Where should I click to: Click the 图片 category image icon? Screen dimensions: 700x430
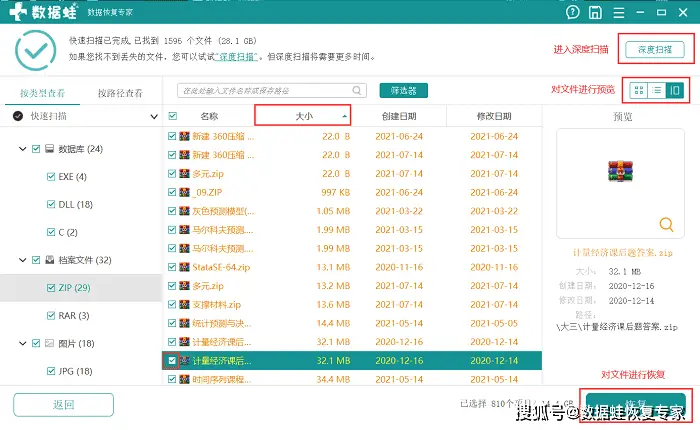[x=50, y=343]
